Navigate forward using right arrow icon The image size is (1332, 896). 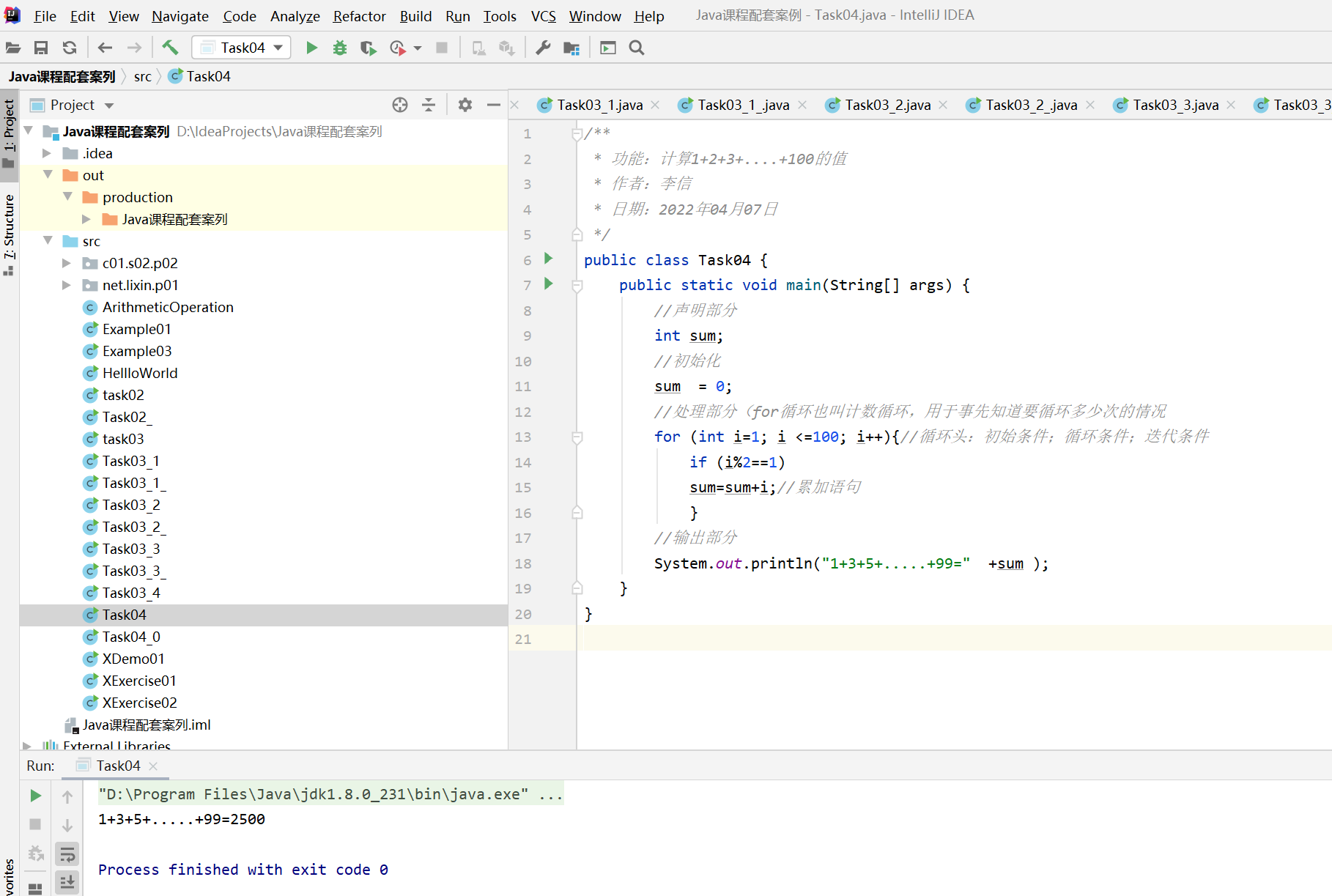click(134, 48)
